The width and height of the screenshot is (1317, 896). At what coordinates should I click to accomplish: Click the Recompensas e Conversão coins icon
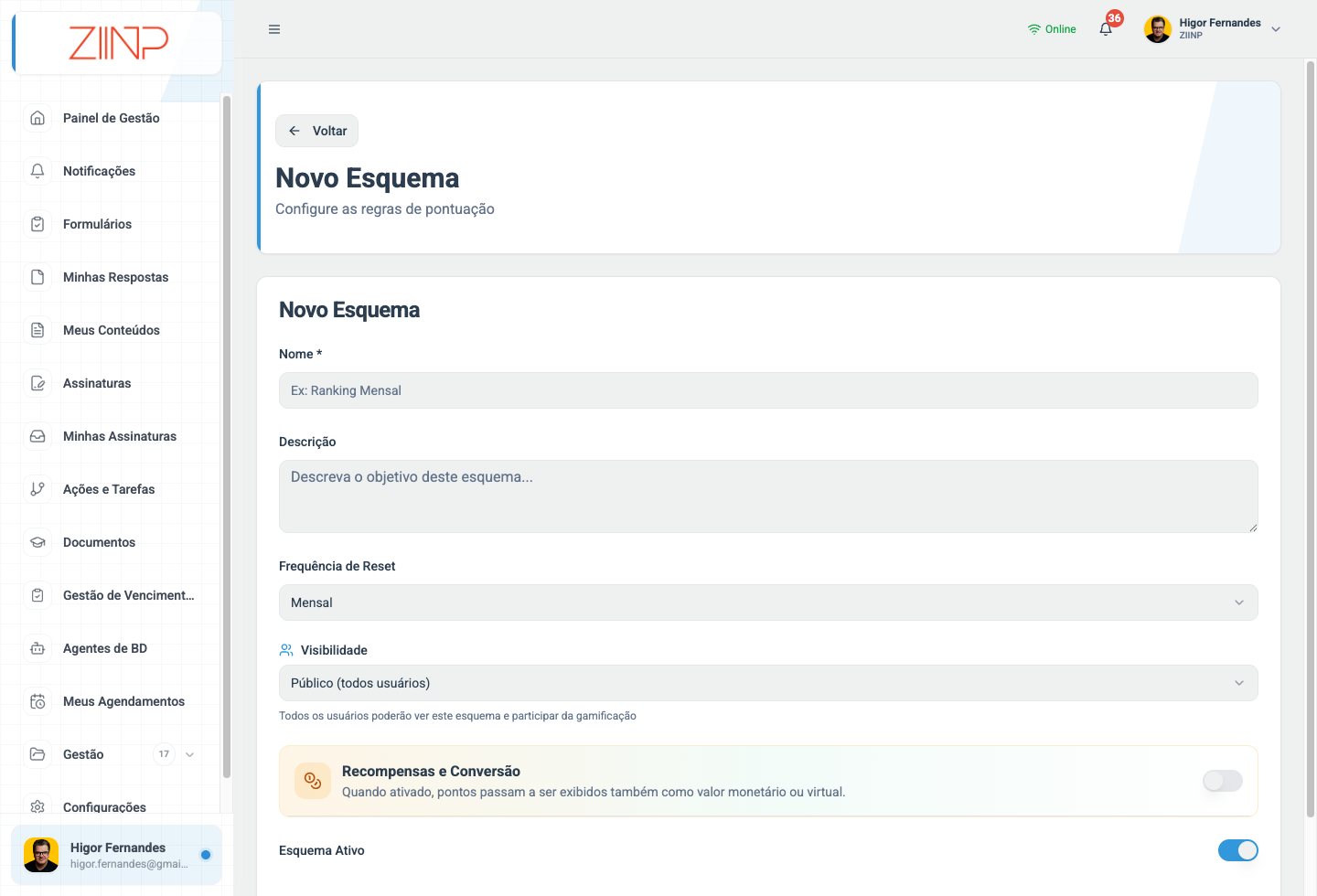click(313, 781)
